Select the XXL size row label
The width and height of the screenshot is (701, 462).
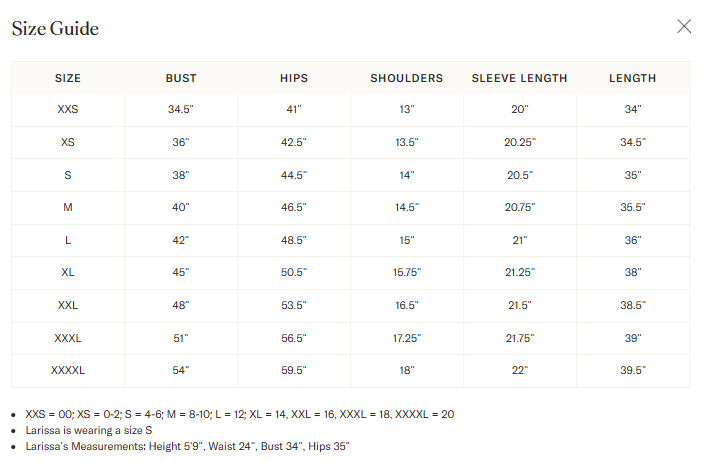tap(68, 305)
